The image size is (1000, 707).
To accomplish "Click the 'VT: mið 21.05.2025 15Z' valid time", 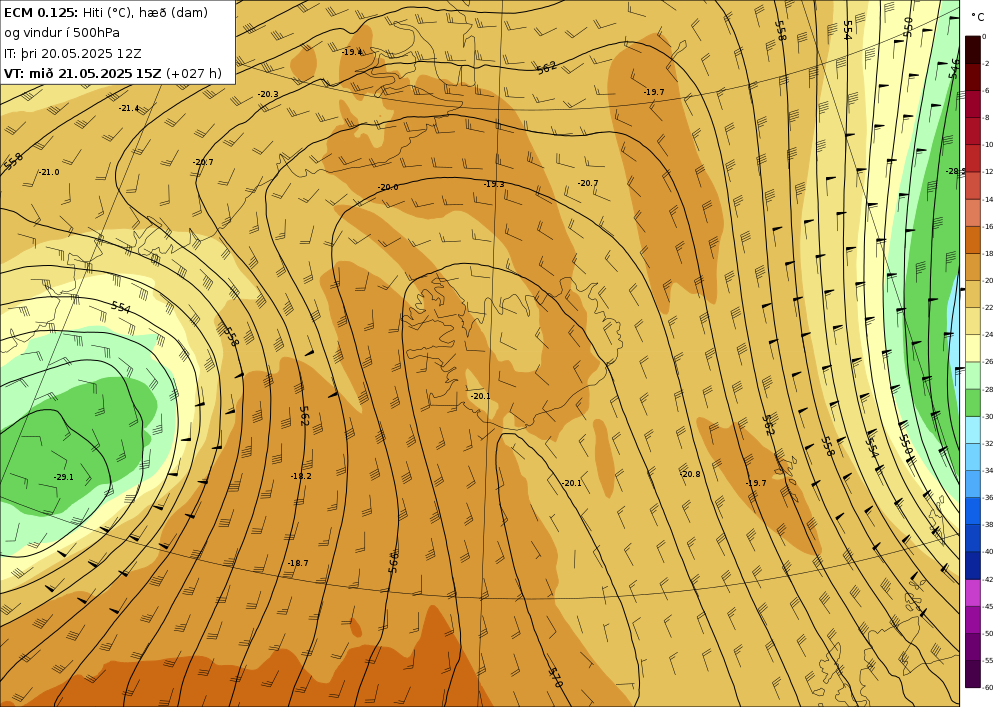I will coord(82,73).
